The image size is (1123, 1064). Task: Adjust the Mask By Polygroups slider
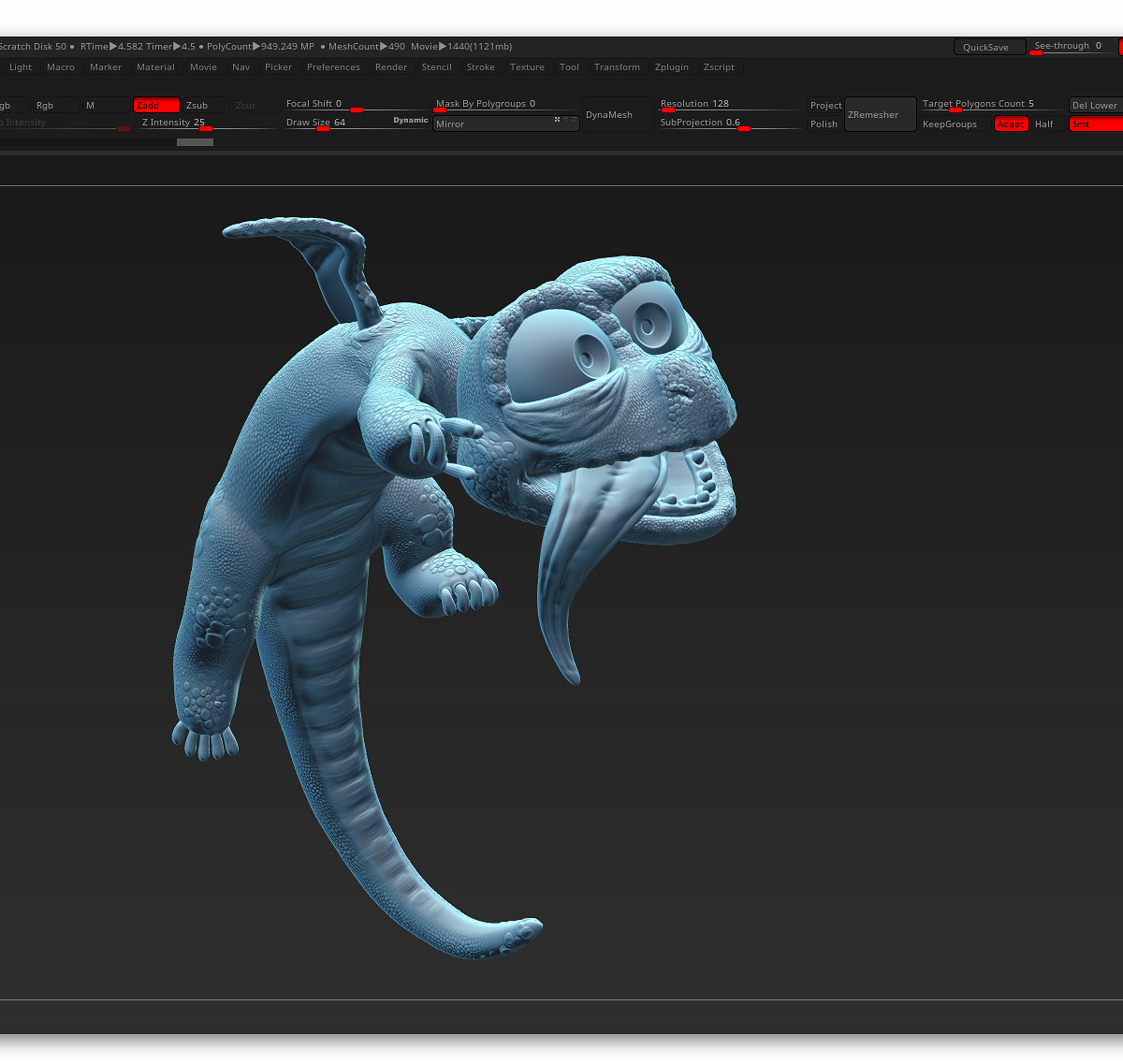(506, 105)
